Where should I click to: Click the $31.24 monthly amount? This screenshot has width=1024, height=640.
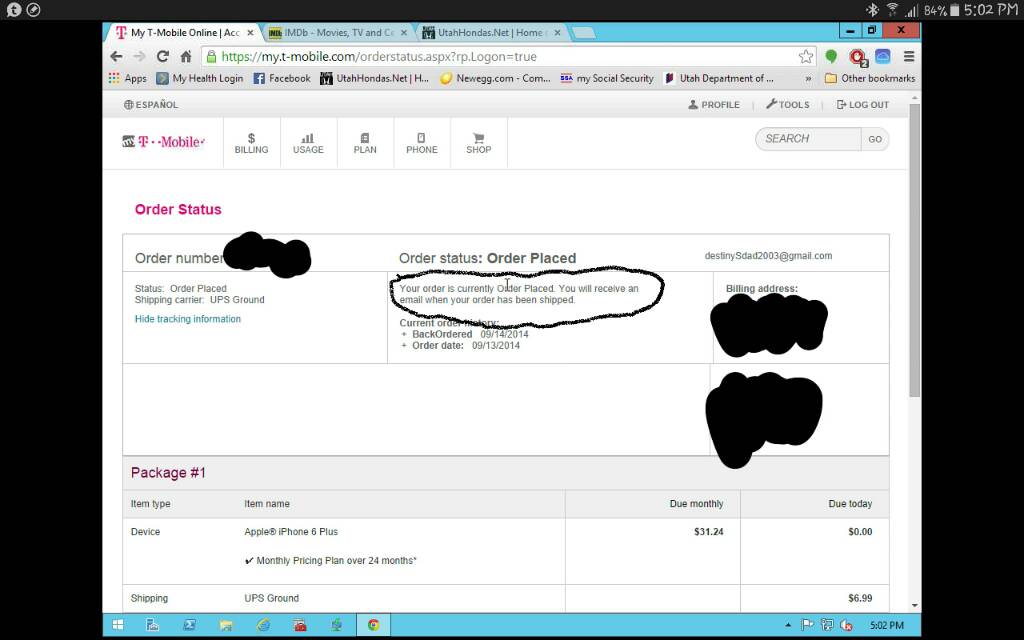click(x=709, y=532)
